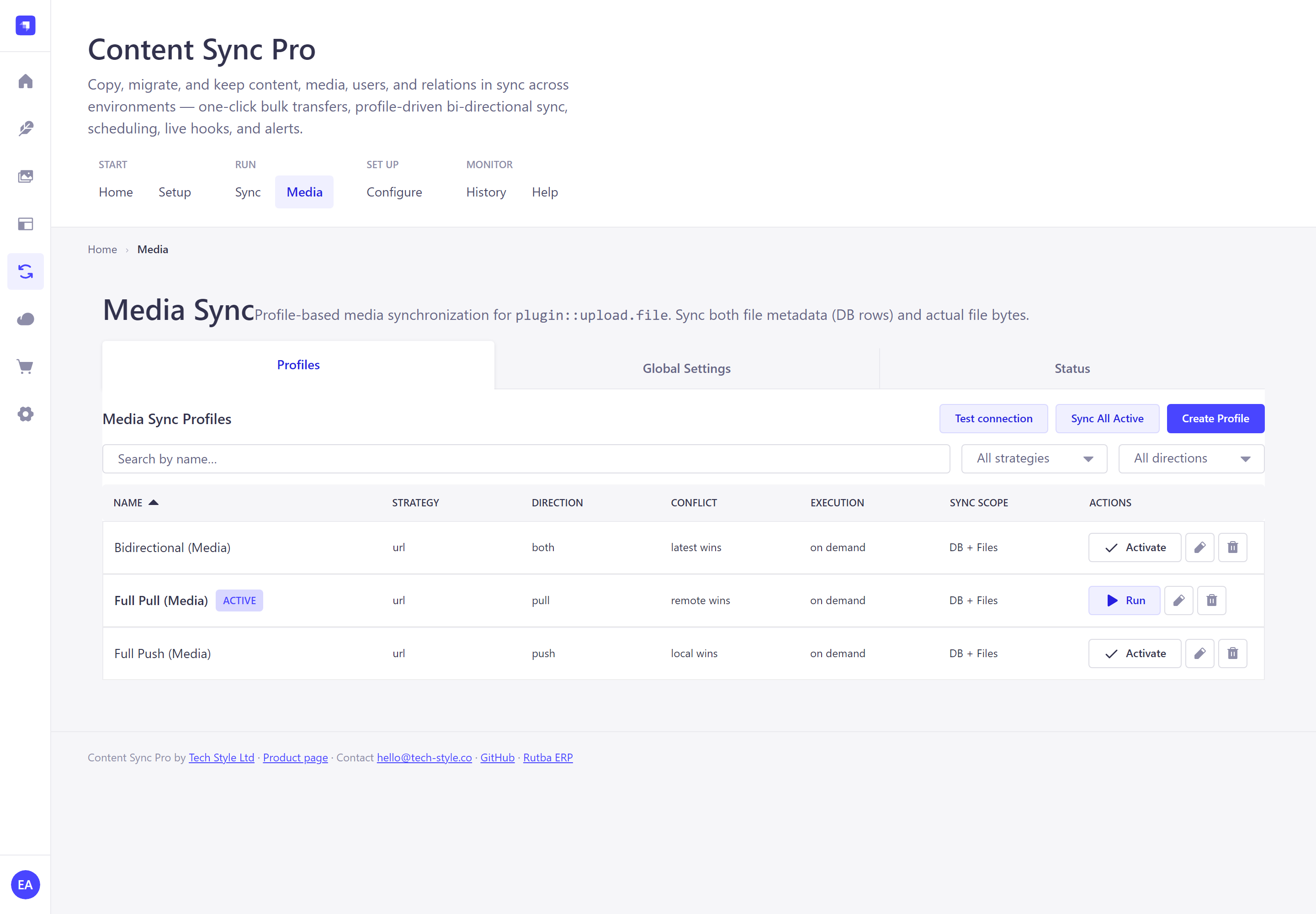1316x914 pixels.
Task: Delete the Bidirectional (Media) profile
Action: click(x=1233, y=547)
